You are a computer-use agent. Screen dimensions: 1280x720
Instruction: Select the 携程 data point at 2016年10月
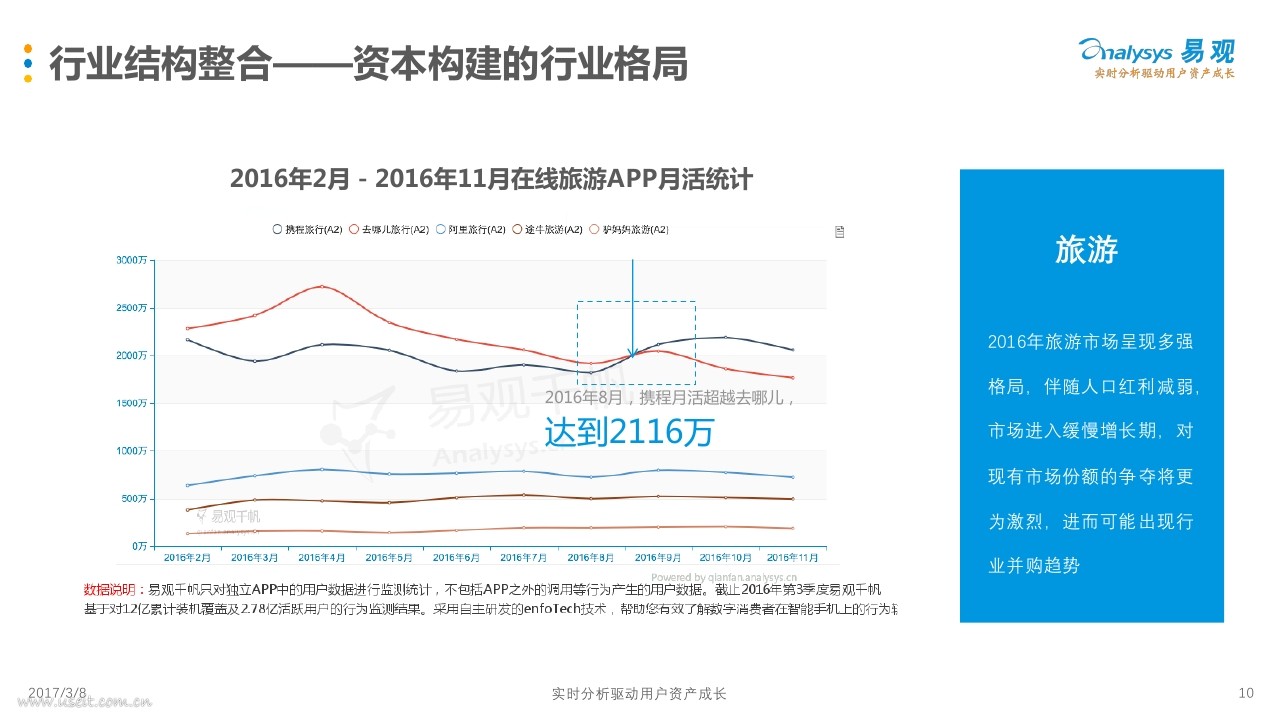725,337
